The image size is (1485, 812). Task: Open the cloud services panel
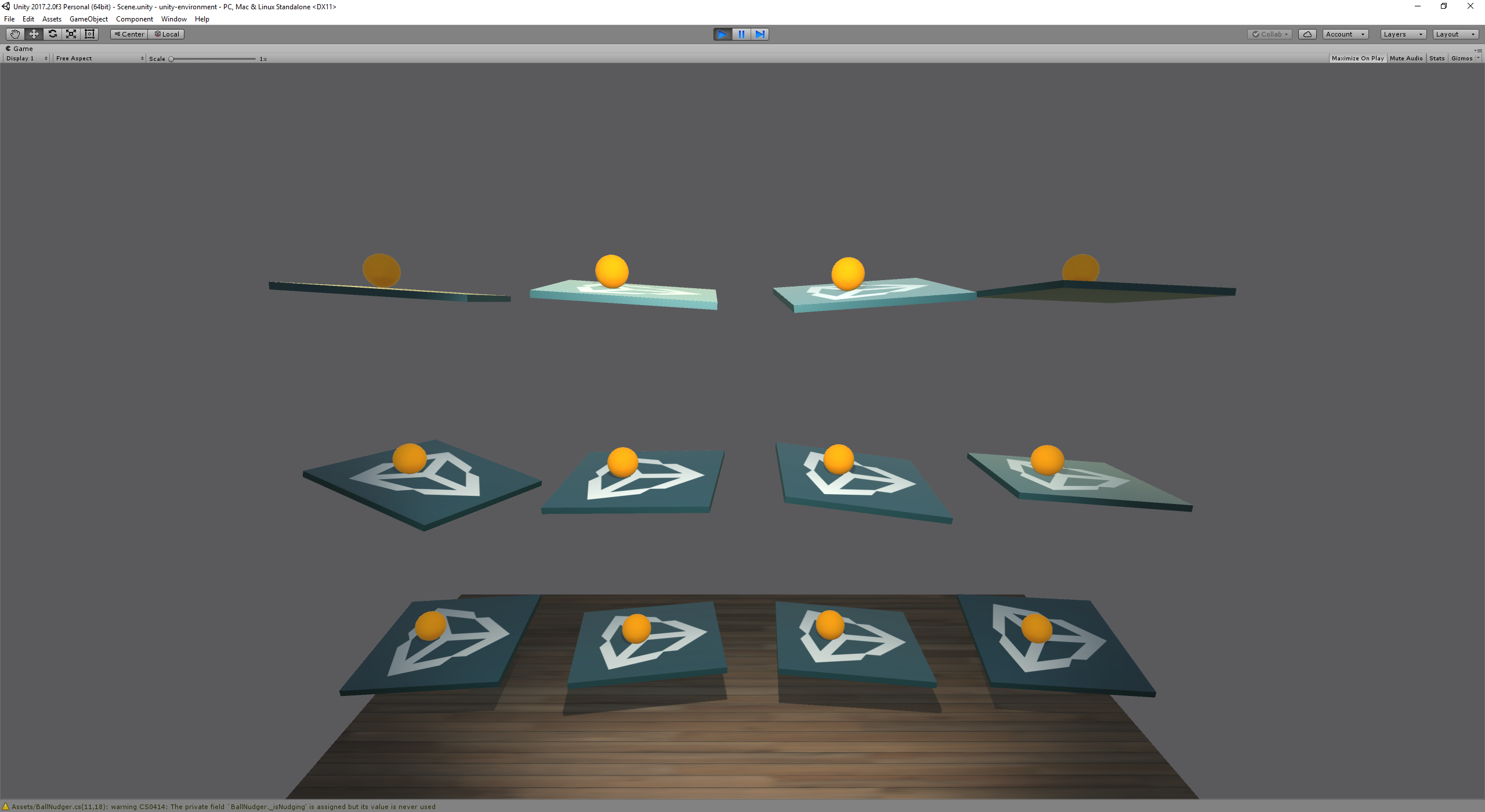coord(1307,34)
